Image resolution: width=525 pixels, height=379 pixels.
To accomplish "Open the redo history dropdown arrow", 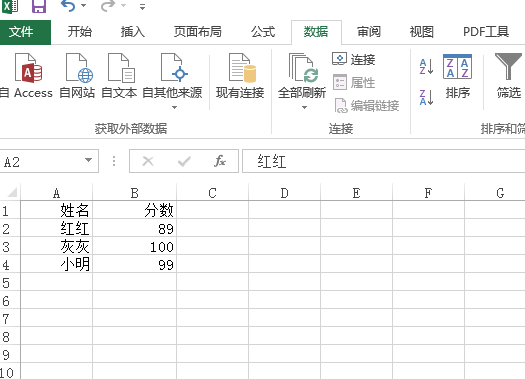I will tap(124, 6).
